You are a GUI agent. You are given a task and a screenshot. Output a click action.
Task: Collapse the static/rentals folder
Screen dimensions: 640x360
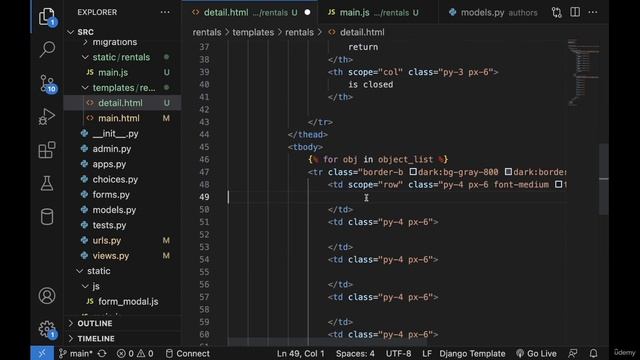[x=85, y=57]
